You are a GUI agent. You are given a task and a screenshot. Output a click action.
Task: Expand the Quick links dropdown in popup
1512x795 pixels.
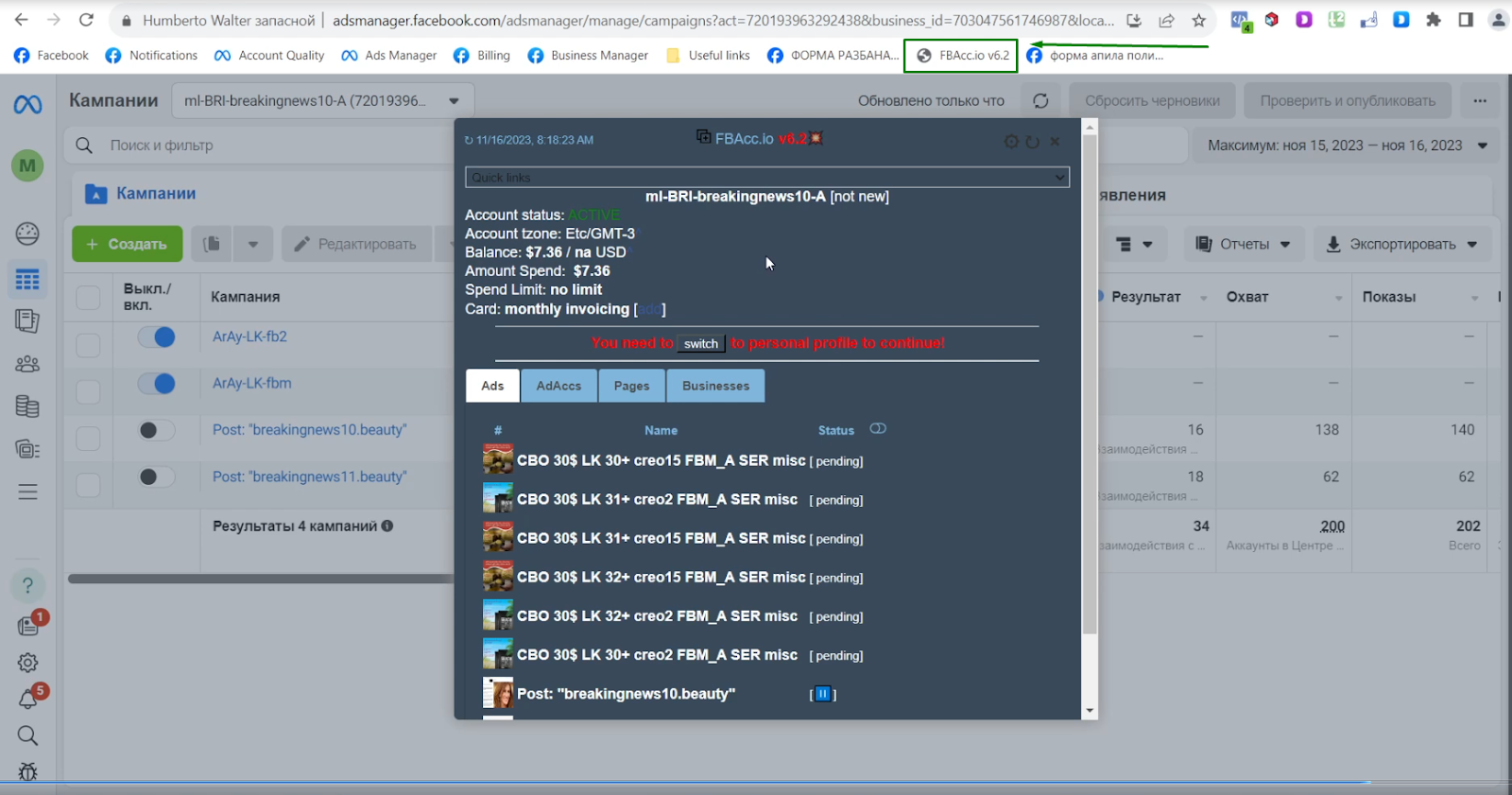pyautogui.click(x=767, y=178)
